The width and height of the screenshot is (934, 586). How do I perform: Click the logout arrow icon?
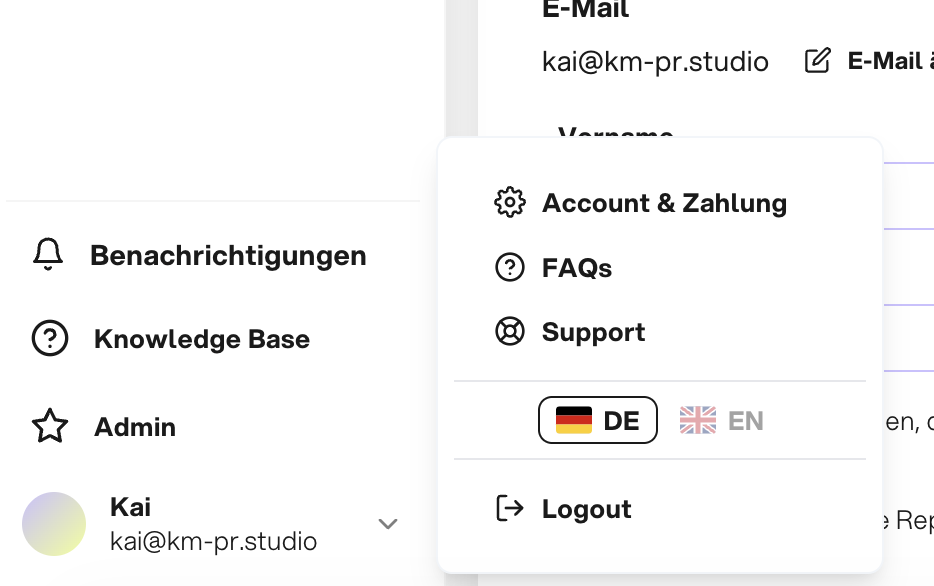click(510, 509)
